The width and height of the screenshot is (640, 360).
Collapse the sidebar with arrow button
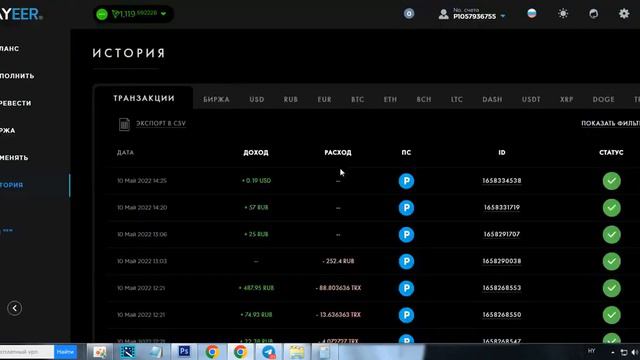click(x=15, y=308)
